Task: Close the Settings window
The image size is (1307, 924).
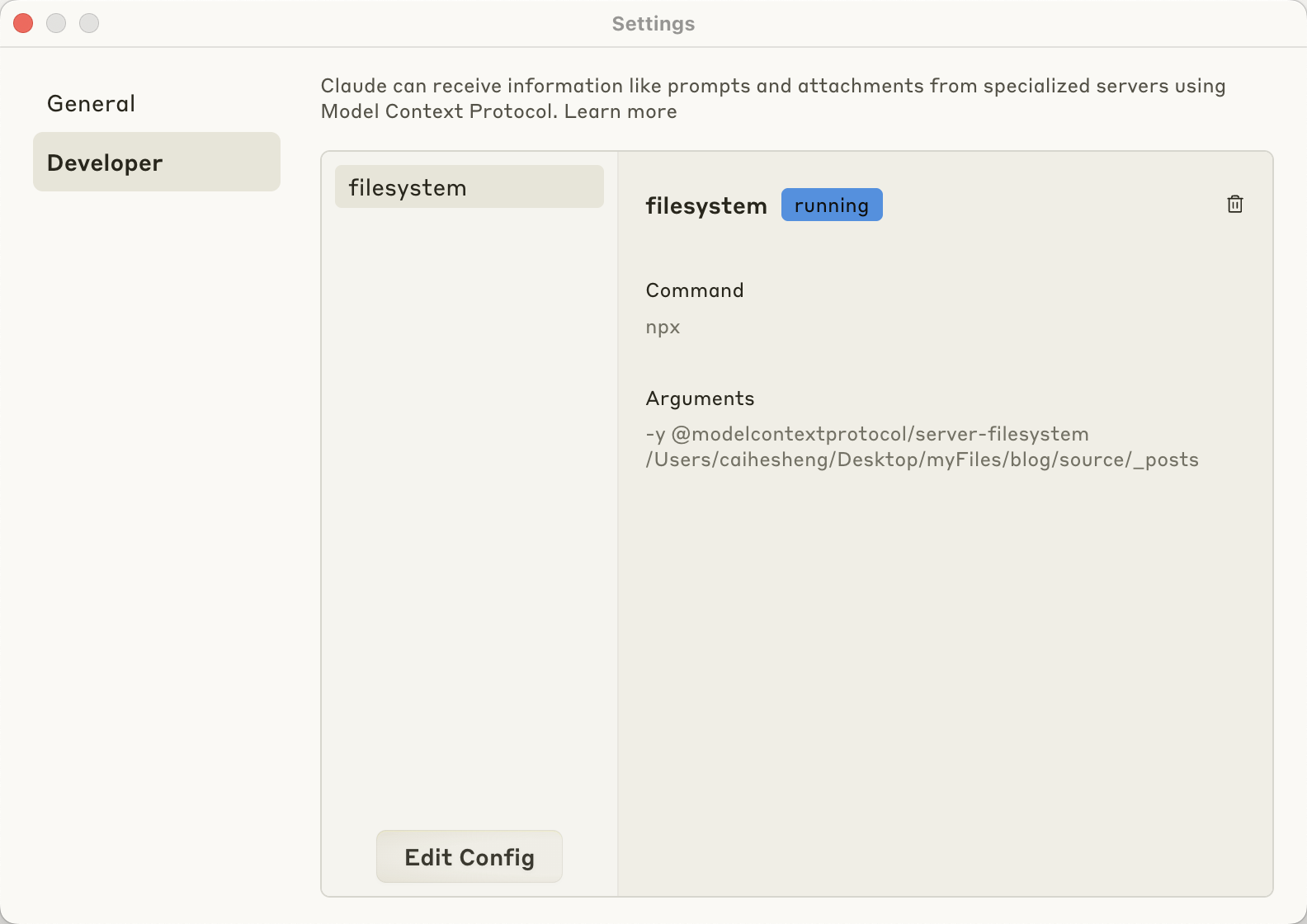Action: (23, 23)
